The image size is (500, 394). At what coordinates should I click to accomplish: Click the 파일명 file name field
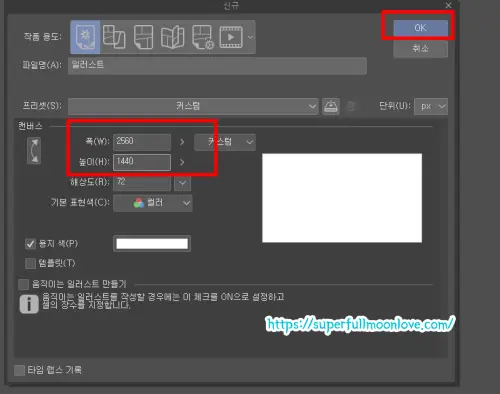(217, 66)
